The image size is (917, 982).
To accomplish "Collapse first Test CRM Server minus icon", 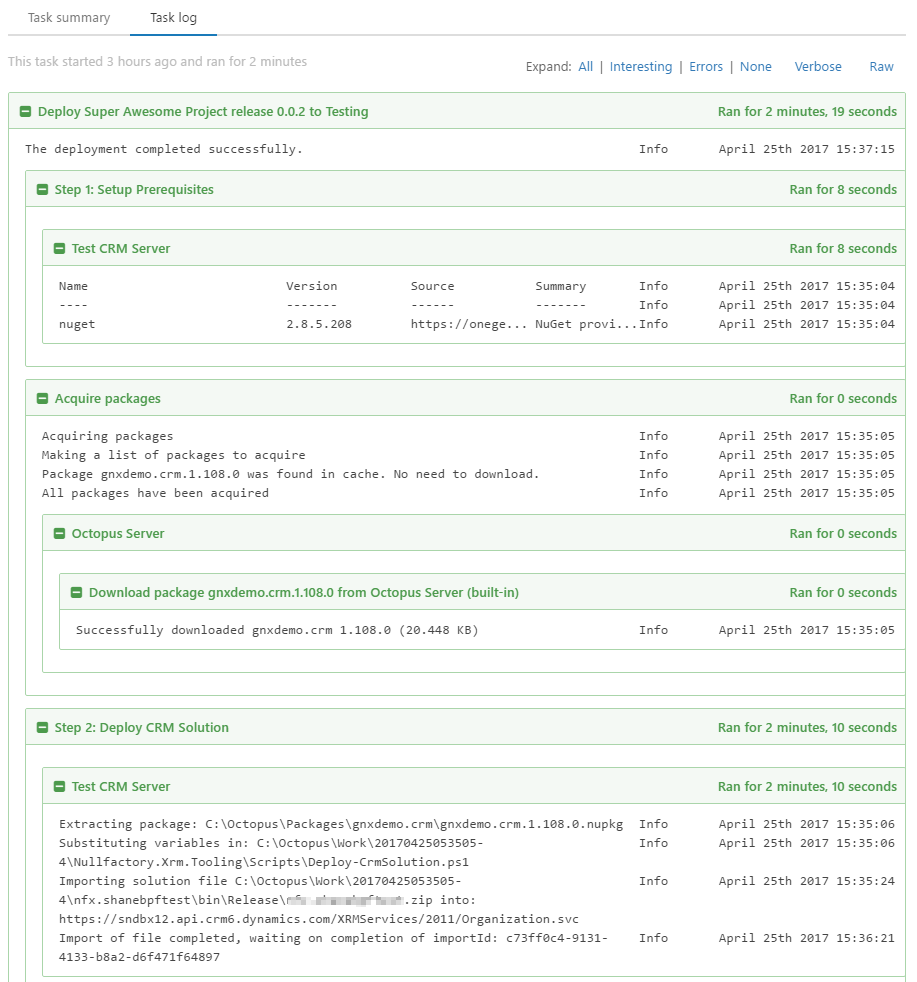I will 59,249.
